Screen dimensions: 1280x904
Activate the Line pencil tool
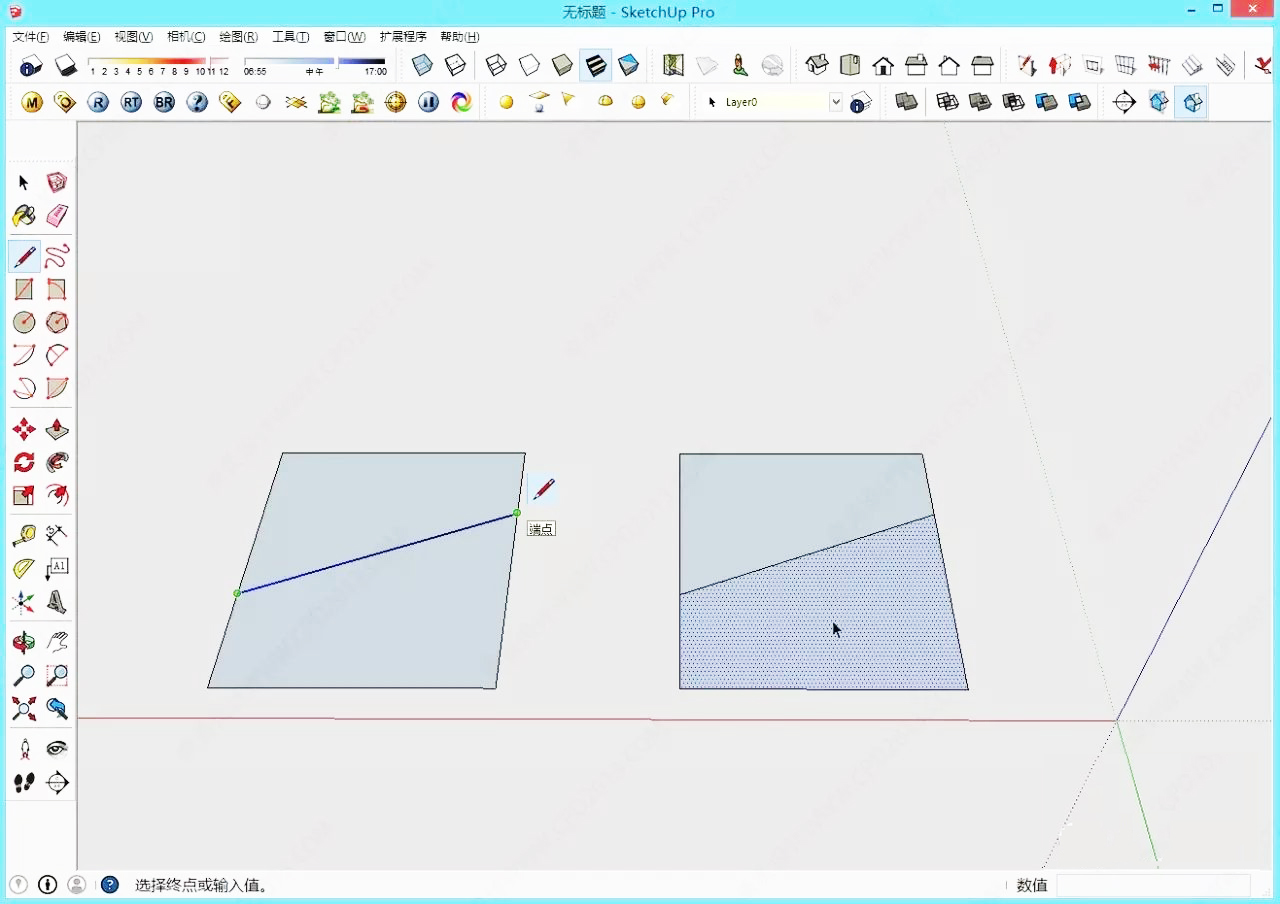pos(24,257)
